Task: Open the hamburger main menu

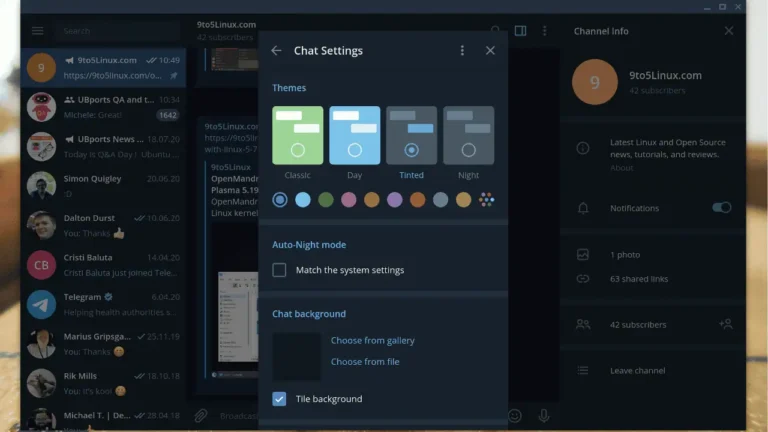Action: [x=38, y=31]
